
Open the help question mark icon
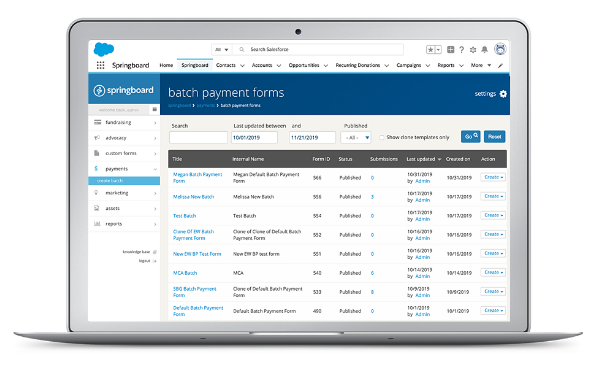pos(461,50)
